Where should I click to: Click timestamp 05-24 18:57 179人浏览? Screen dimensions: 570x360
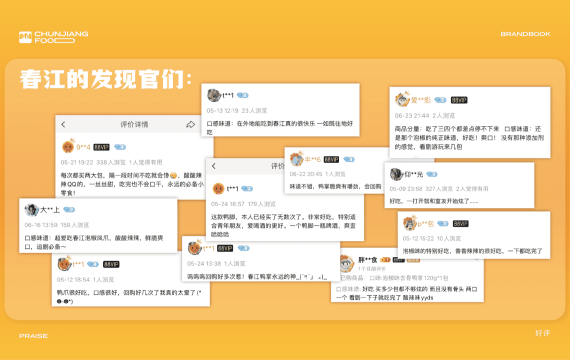pyautogui.click(x=243, y=204)
